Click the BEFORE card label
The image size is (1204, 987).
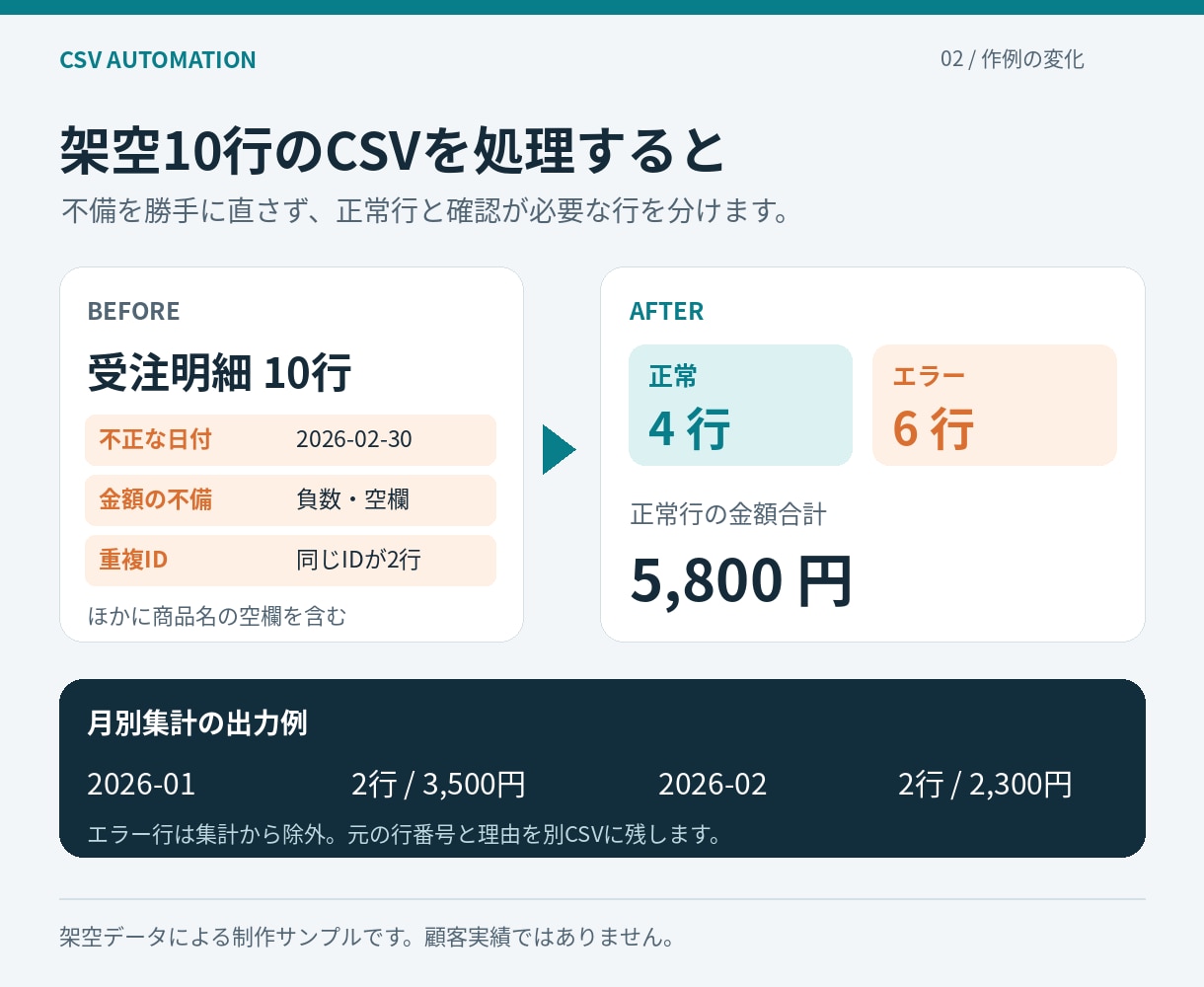(133, 311)
